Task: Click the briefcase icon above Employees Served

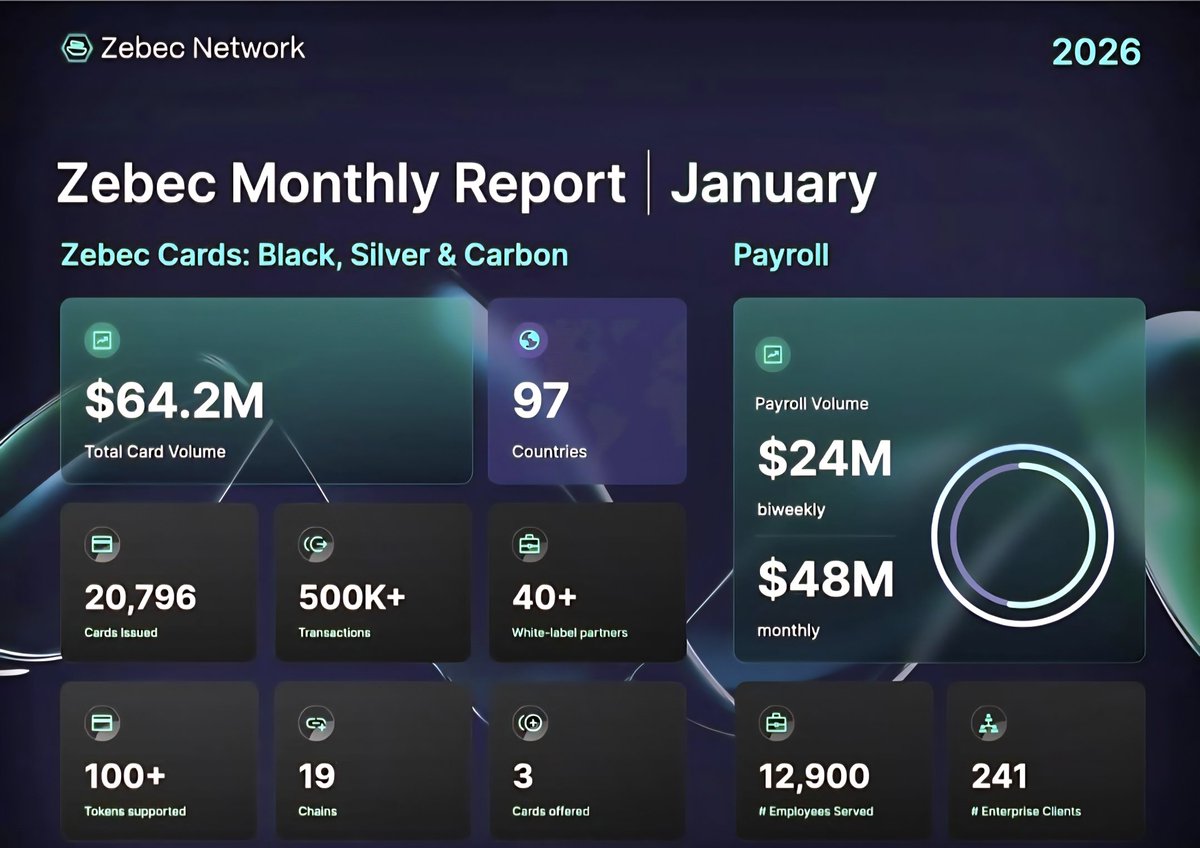Action: coord(776,723)
